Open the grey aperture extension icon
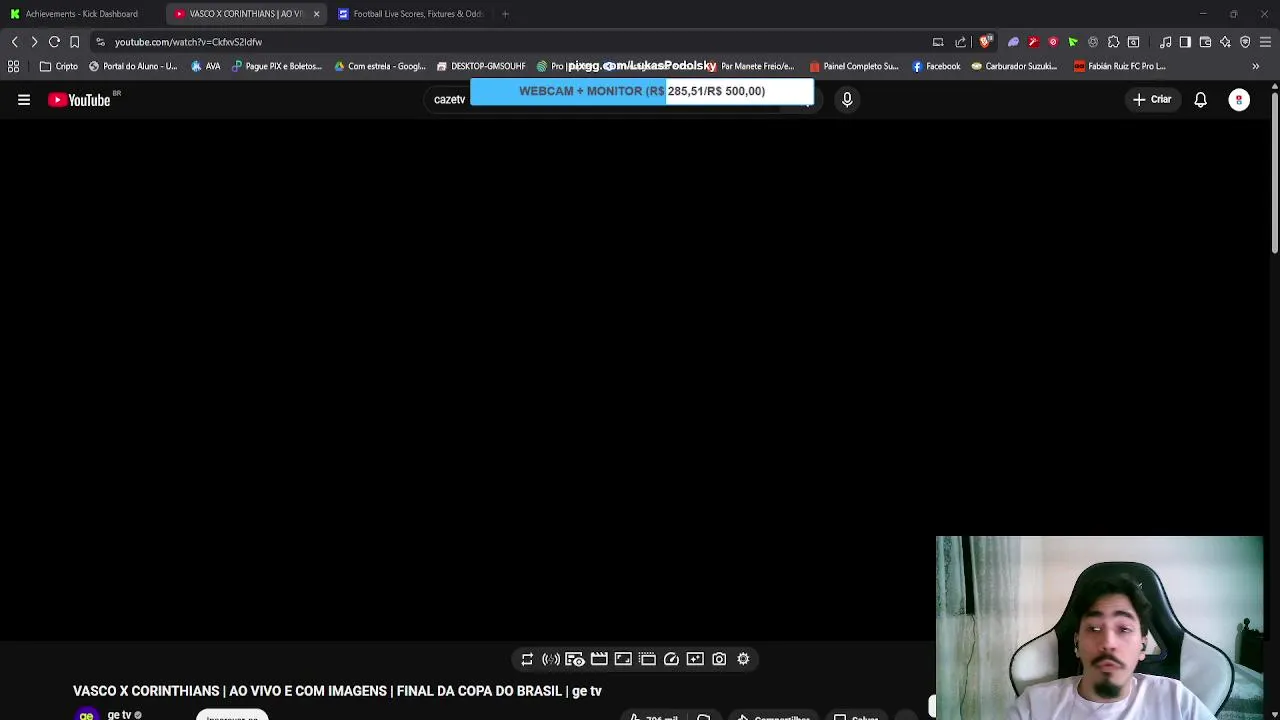1280x720 pixels. tap(1093, 42)
